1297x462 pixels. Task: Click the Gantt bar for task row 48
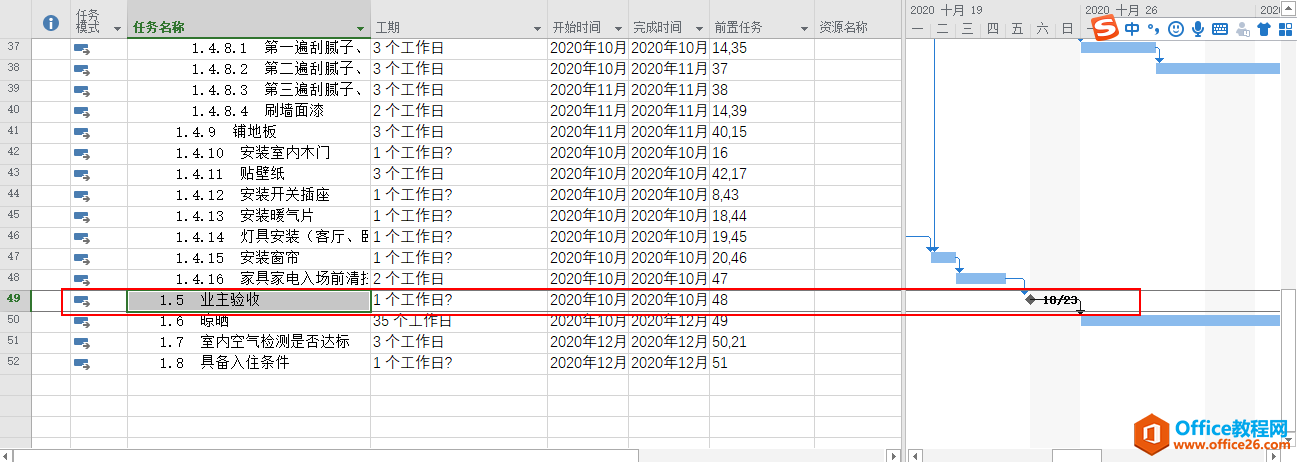pyautogui.click(x=981, y=278)
